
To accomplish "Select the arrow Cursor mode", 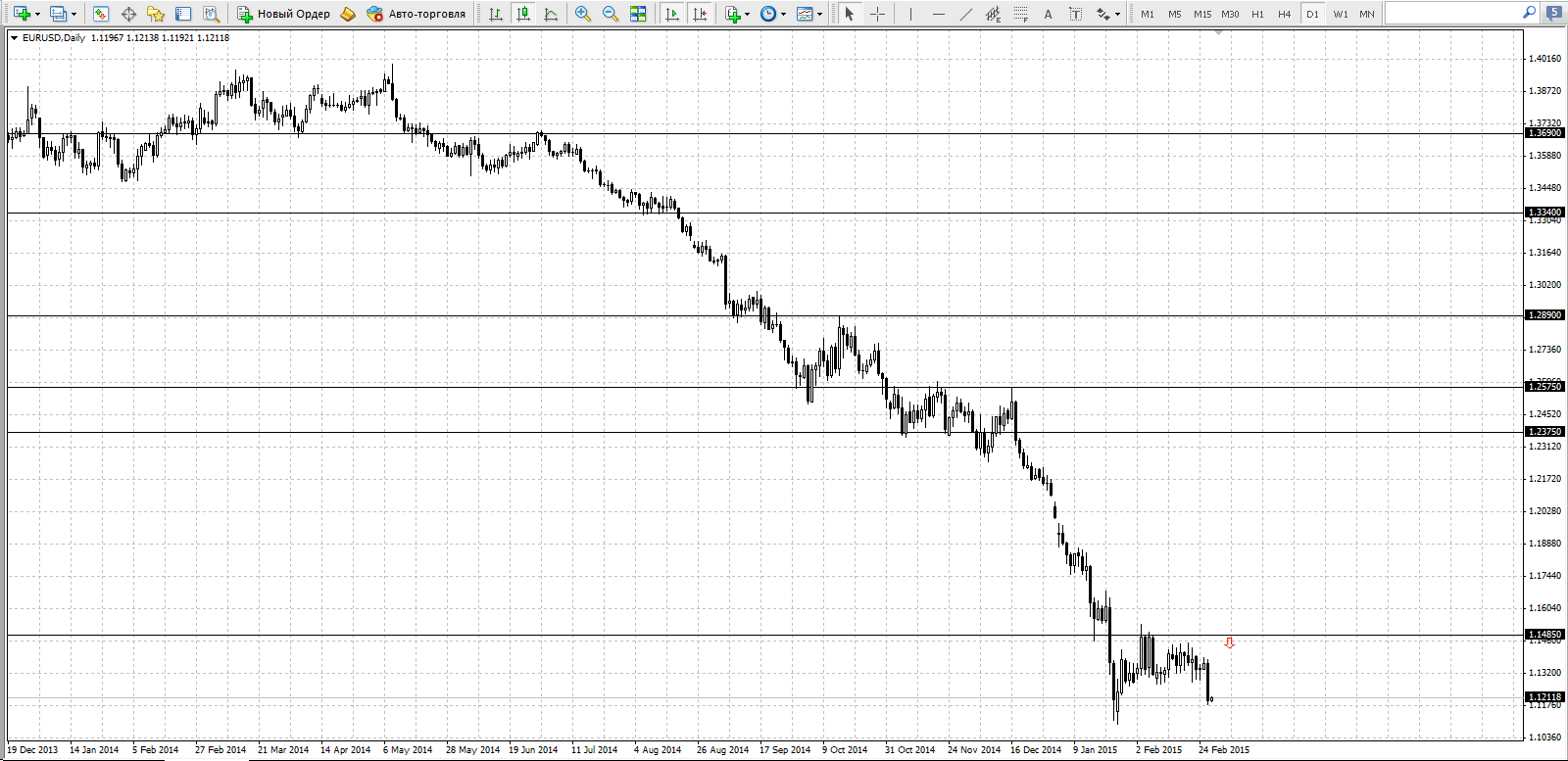I will (850, 14).
